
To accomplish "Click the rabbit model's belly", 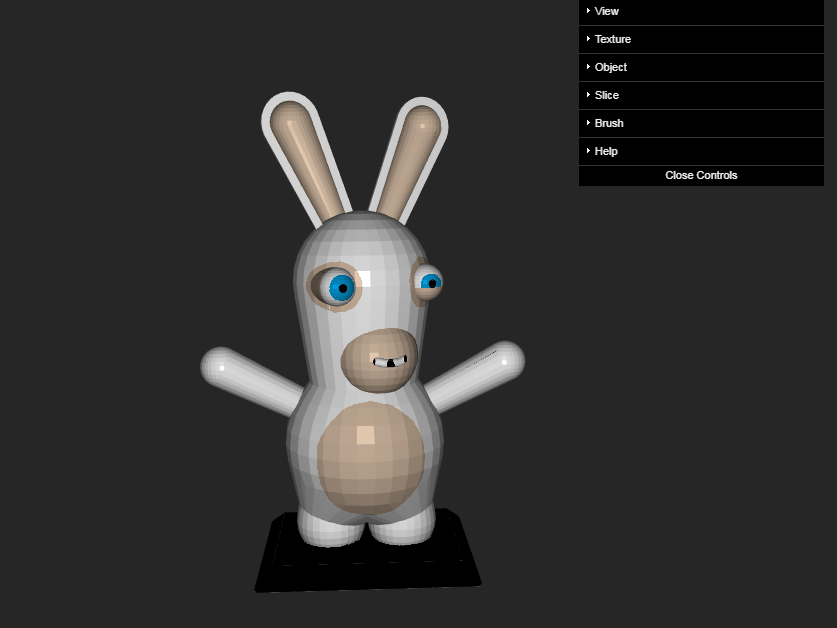I will point(370,458).
